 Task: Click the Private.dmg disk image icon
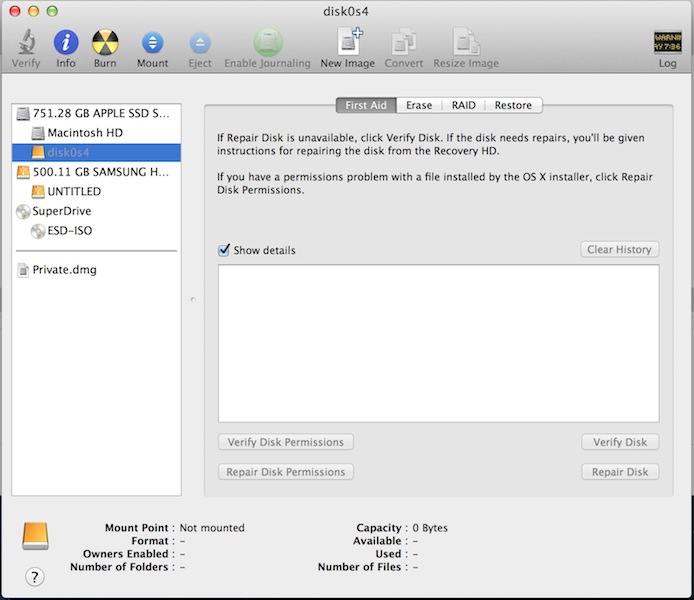coord(23,270)
